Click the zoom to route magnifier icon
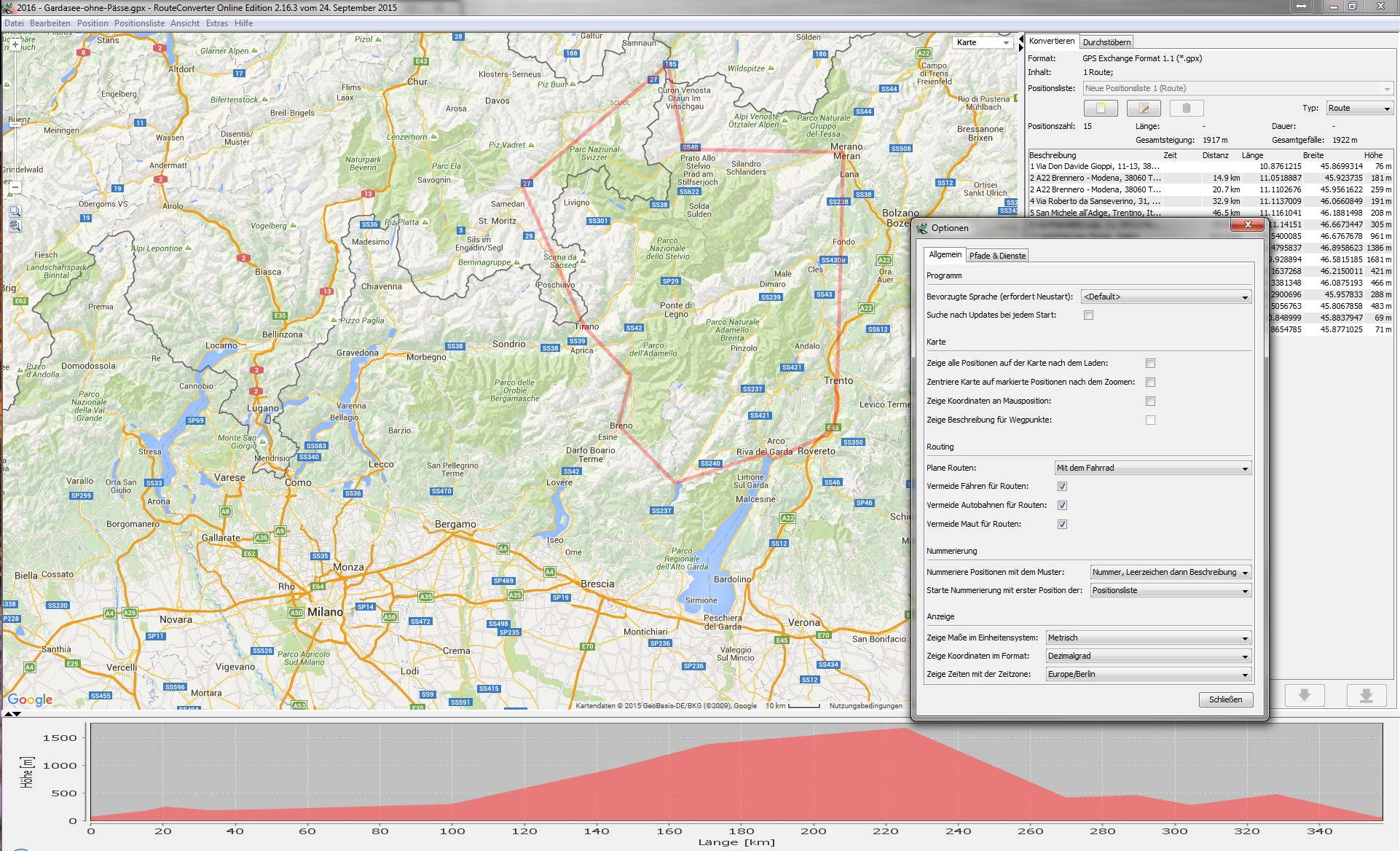 point(15,226)
